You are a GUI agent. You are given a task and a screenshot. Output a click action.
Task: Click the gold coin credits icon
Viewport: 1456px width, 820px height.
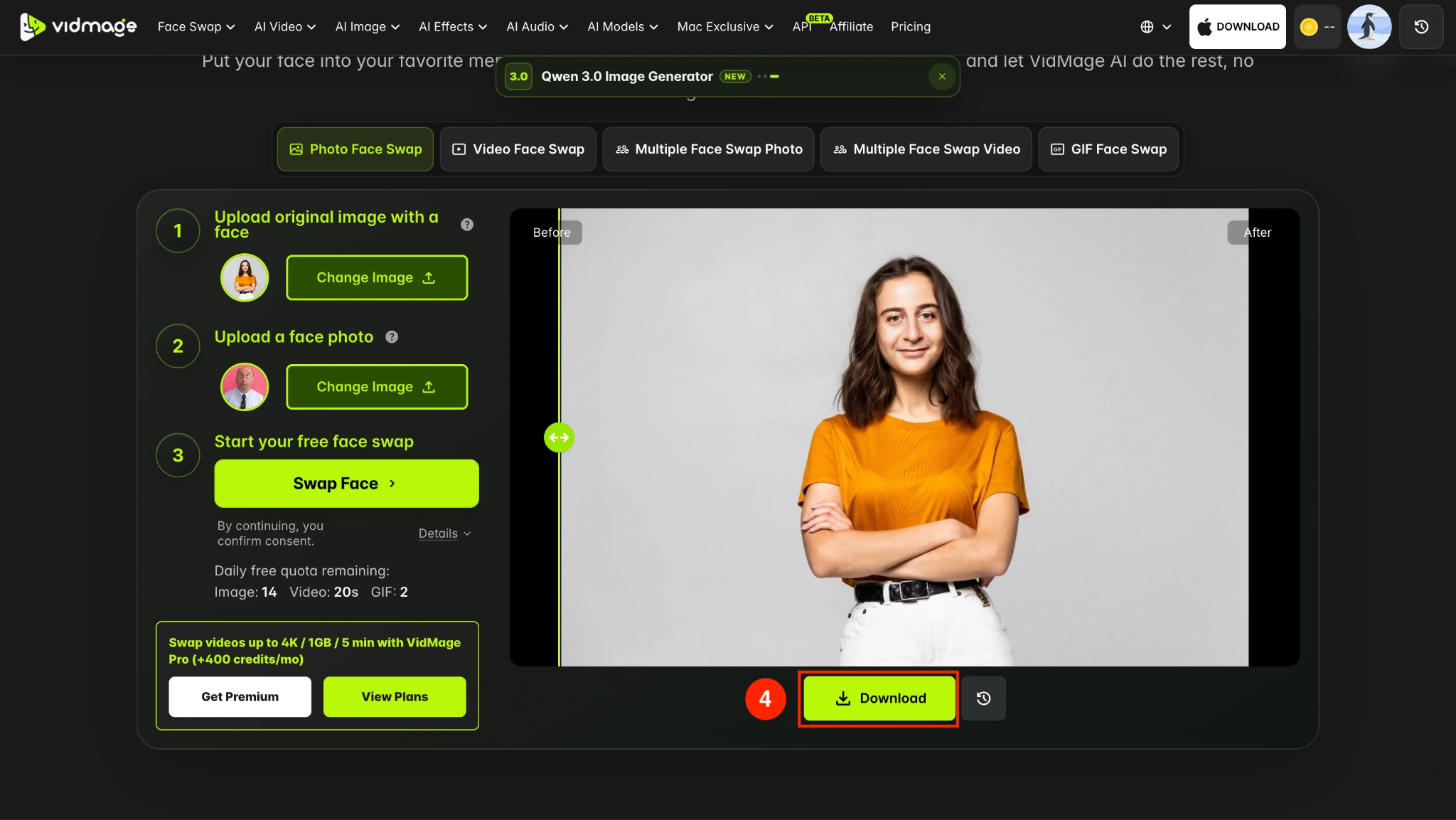[1309, 27]
